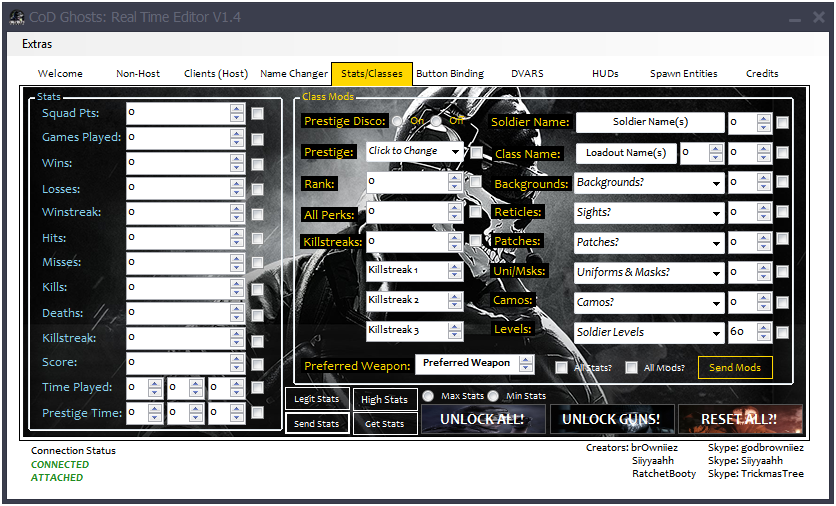Open the Extras menu

37,44
